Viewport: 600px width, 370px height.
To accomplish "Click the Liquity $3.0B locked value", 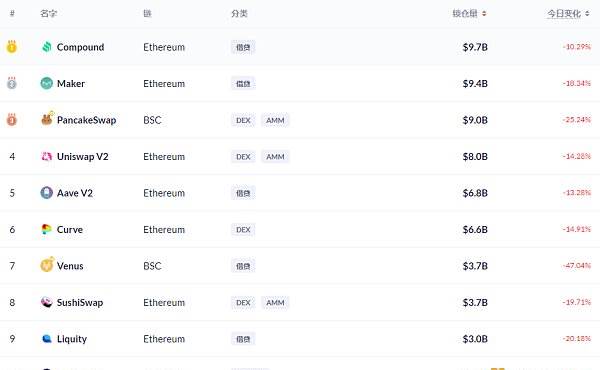I will (475, 339).
